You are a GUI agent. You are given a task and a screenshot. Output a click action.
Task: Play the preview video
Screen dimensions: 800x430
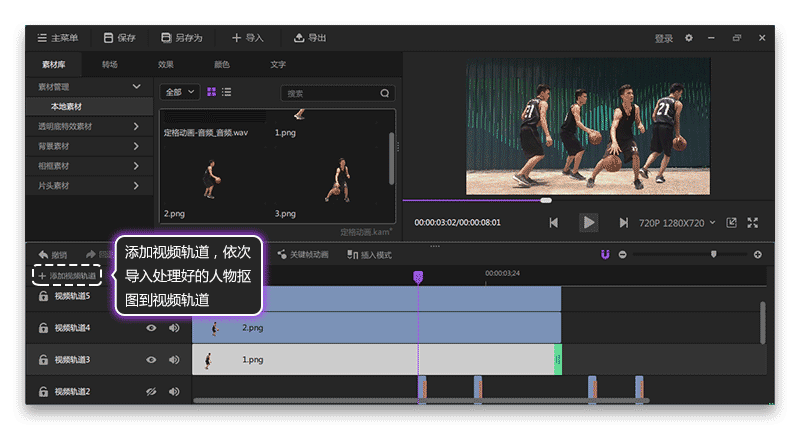pyautogui.click(x=589, y=223)
